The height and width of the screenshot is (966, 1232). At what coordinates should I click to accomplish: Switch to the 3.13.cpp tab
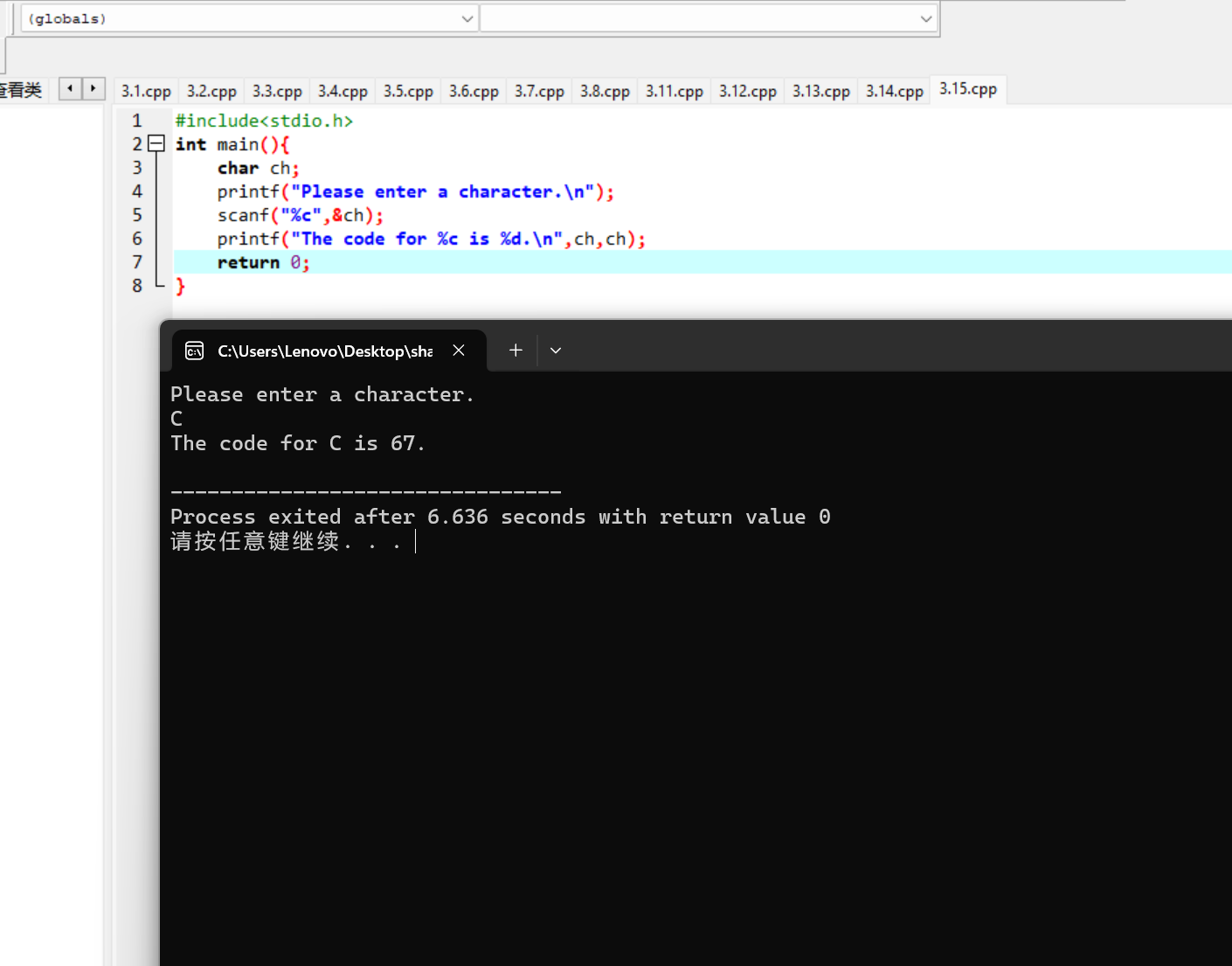(821, 91)
